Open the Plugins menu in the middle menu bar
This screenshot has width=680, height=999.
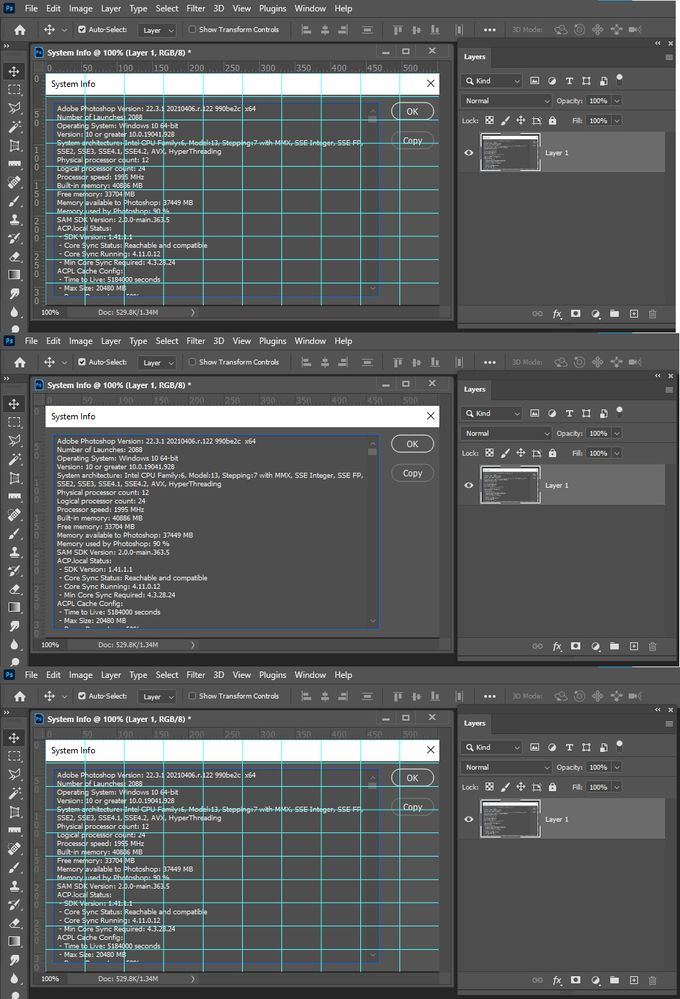[x=273, y=341]
